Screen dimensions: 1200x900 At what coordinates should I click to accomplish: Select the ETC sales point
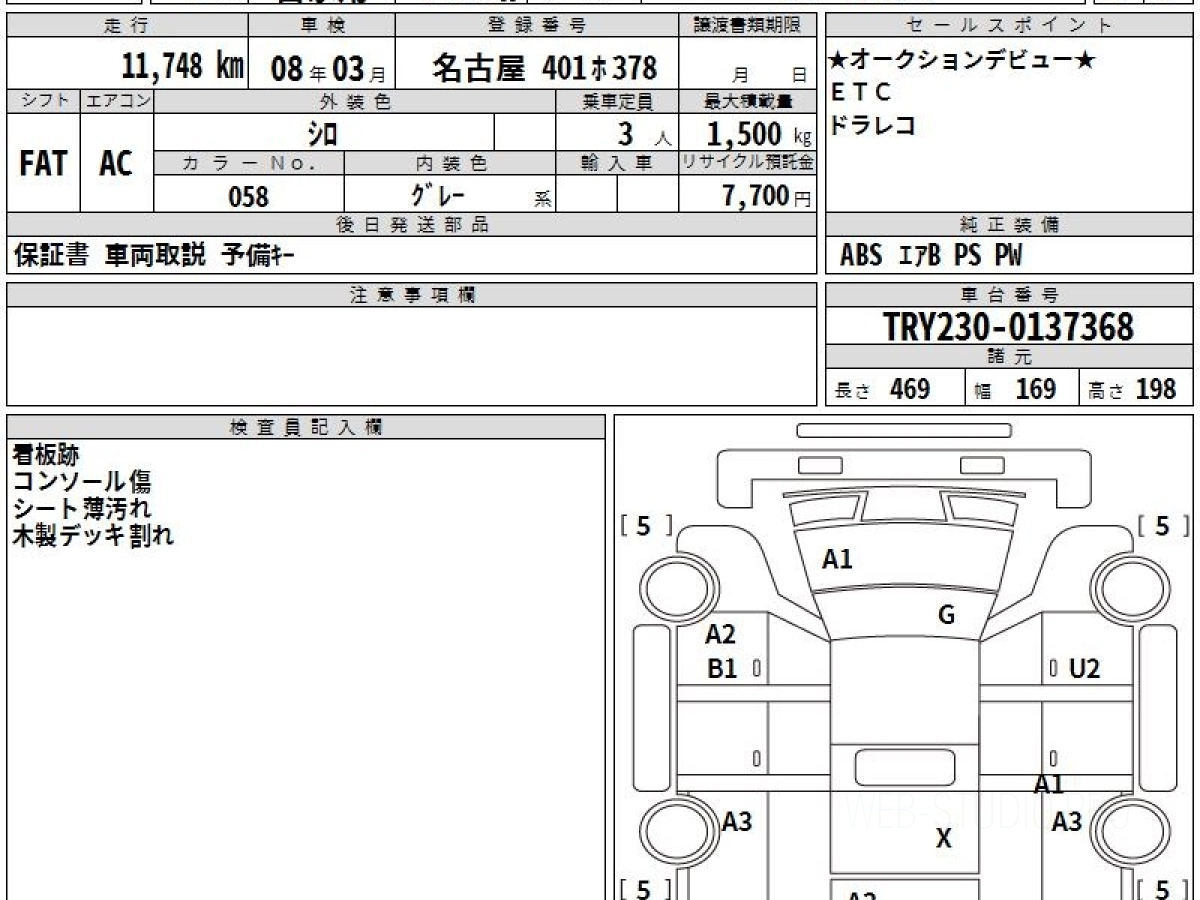(x=861, y=93)
